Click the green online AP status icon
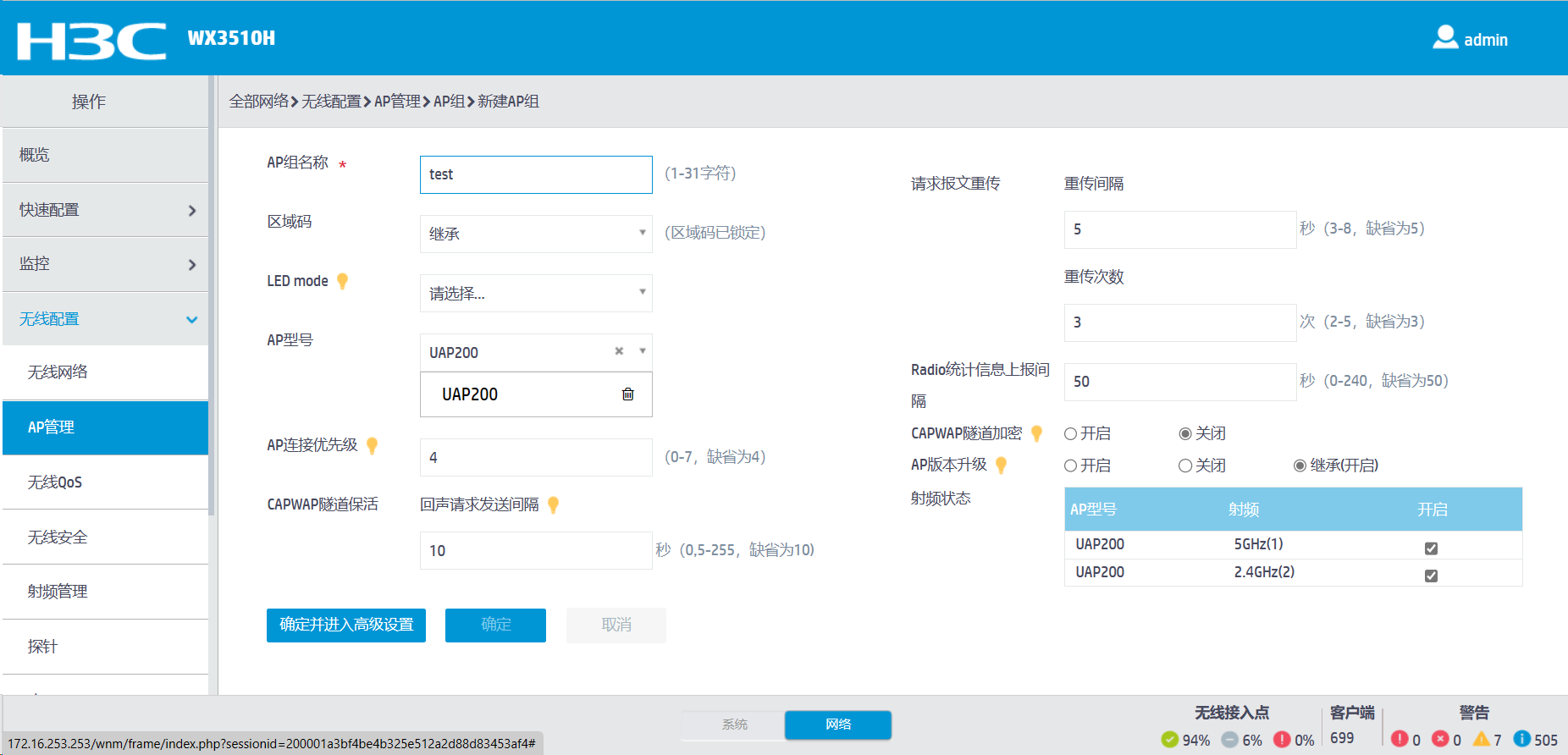The height and width of the screenshot is (755, 1568). (1170, 739)
